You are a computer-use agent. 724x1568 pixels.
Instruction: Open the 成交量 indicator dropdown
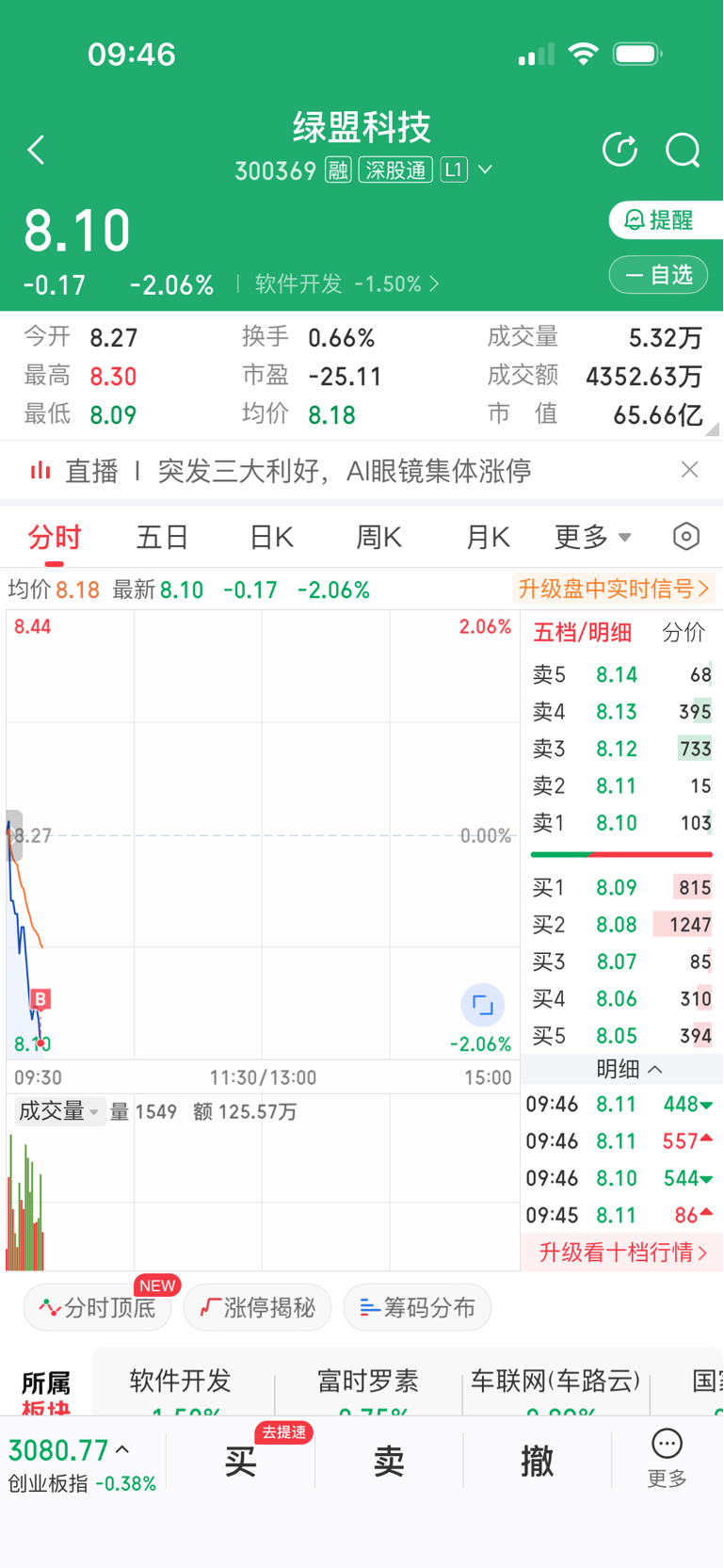pyautogui.click(x=58, y=1111)
